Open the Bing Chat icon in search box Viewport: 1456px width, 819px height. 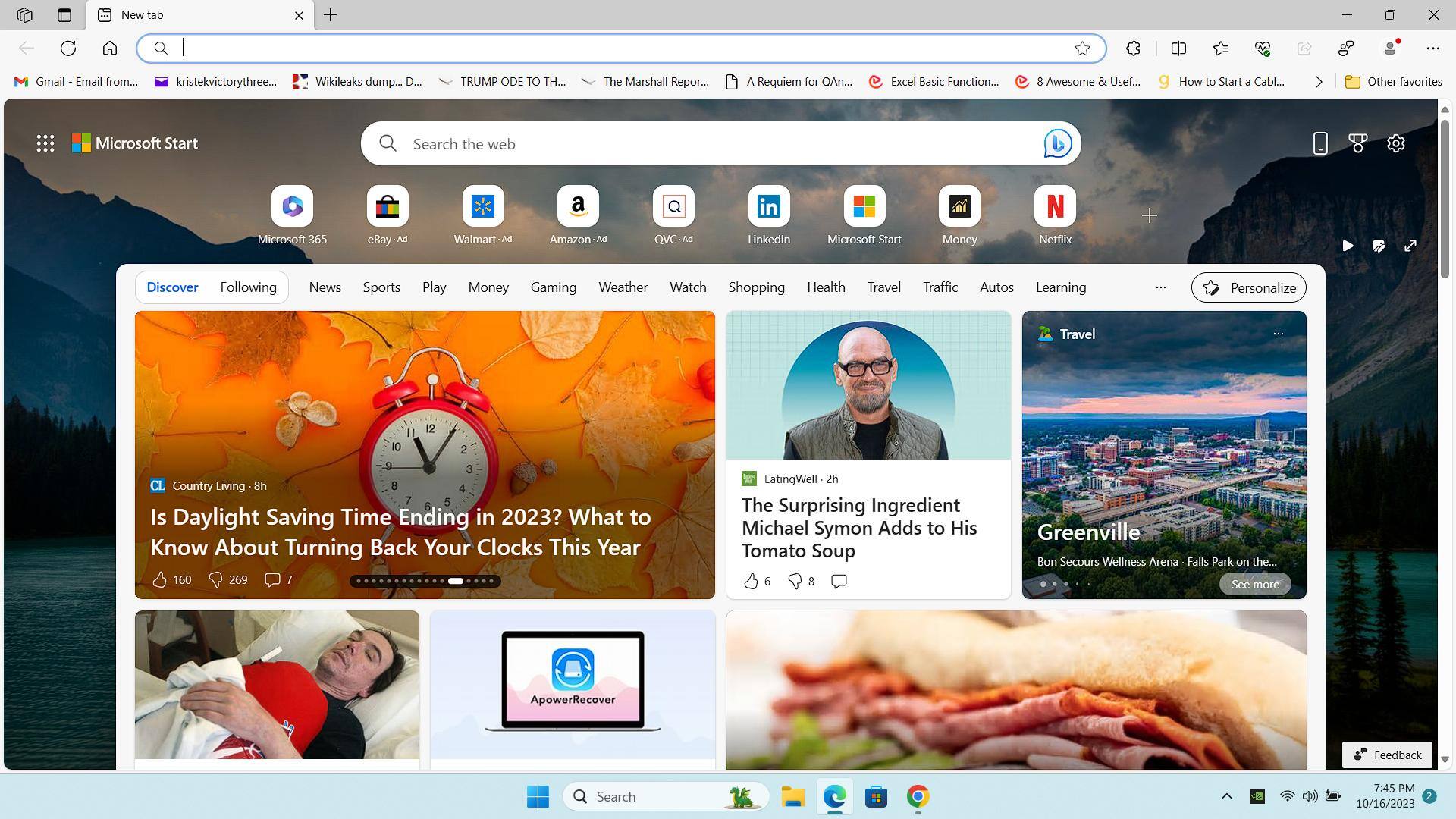coord(1057,143)
